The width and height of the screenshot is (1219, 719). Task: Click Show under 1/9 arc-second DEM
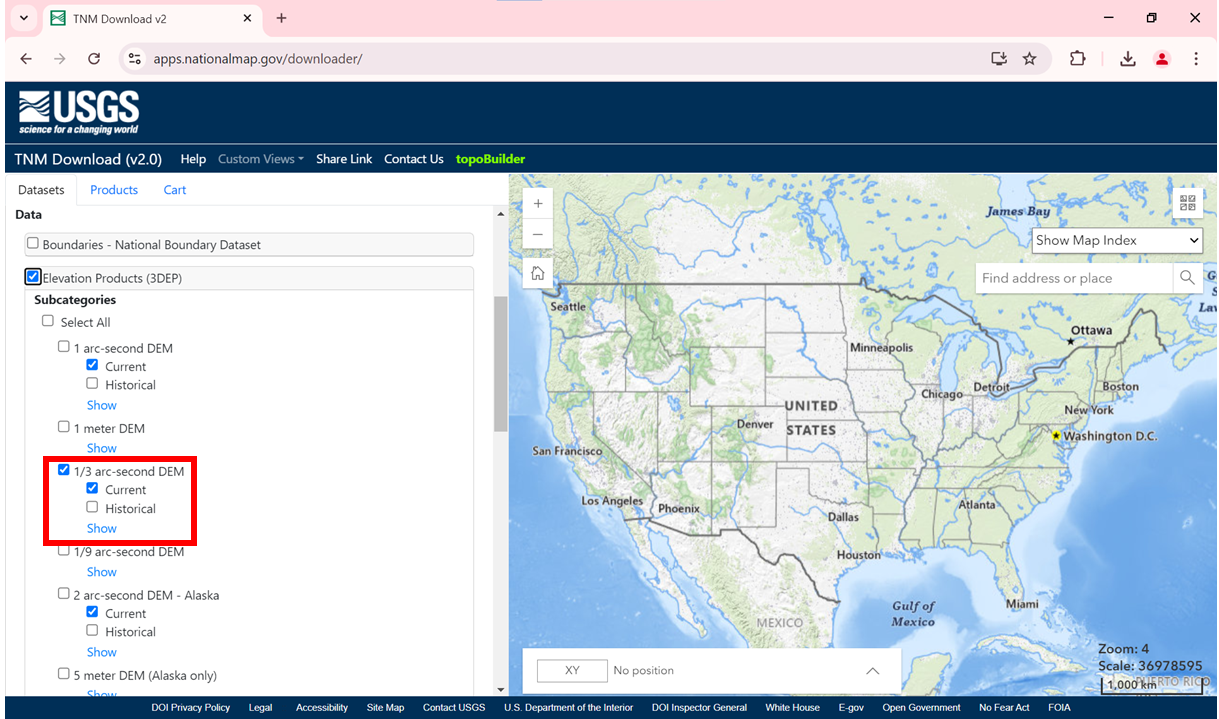(101, 572)
